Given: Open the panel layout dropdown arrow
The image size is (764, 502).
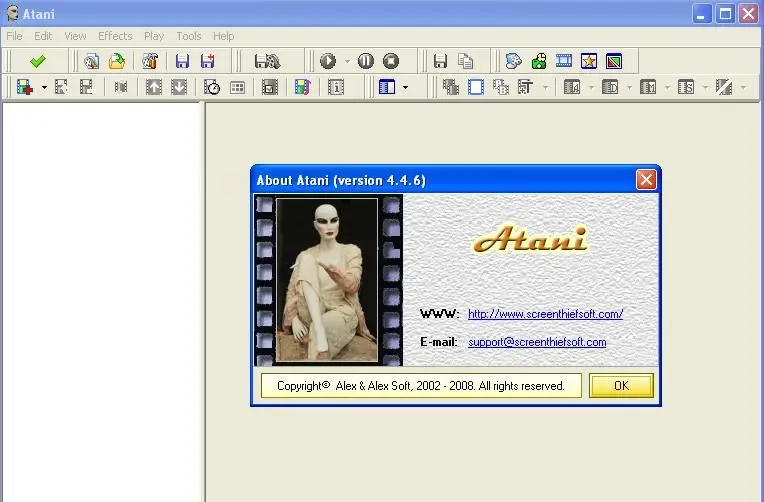Looking at the screenshot, I should tap(405, 88).
